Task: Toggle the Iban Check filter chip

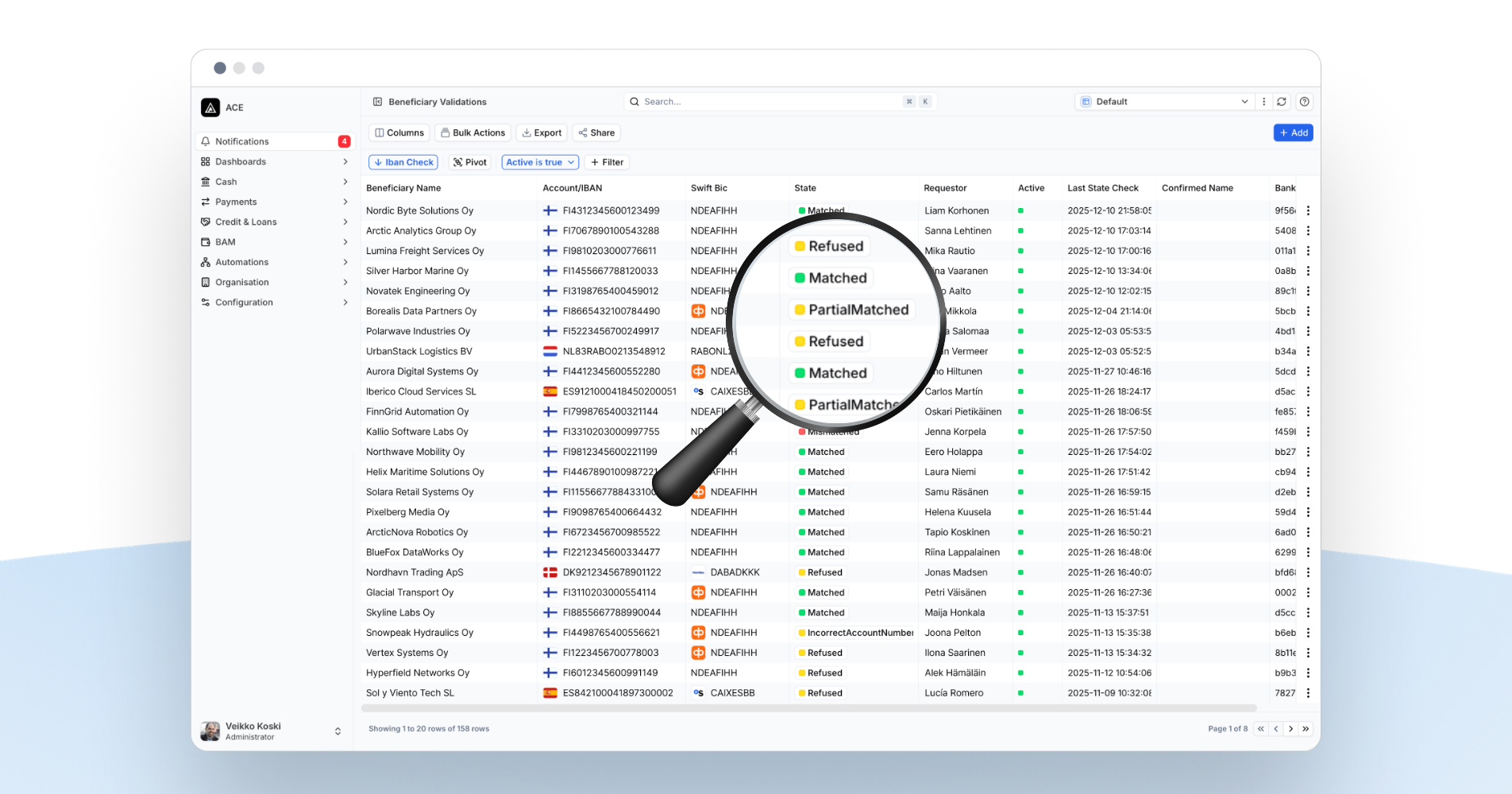Action: coord(403,162)
